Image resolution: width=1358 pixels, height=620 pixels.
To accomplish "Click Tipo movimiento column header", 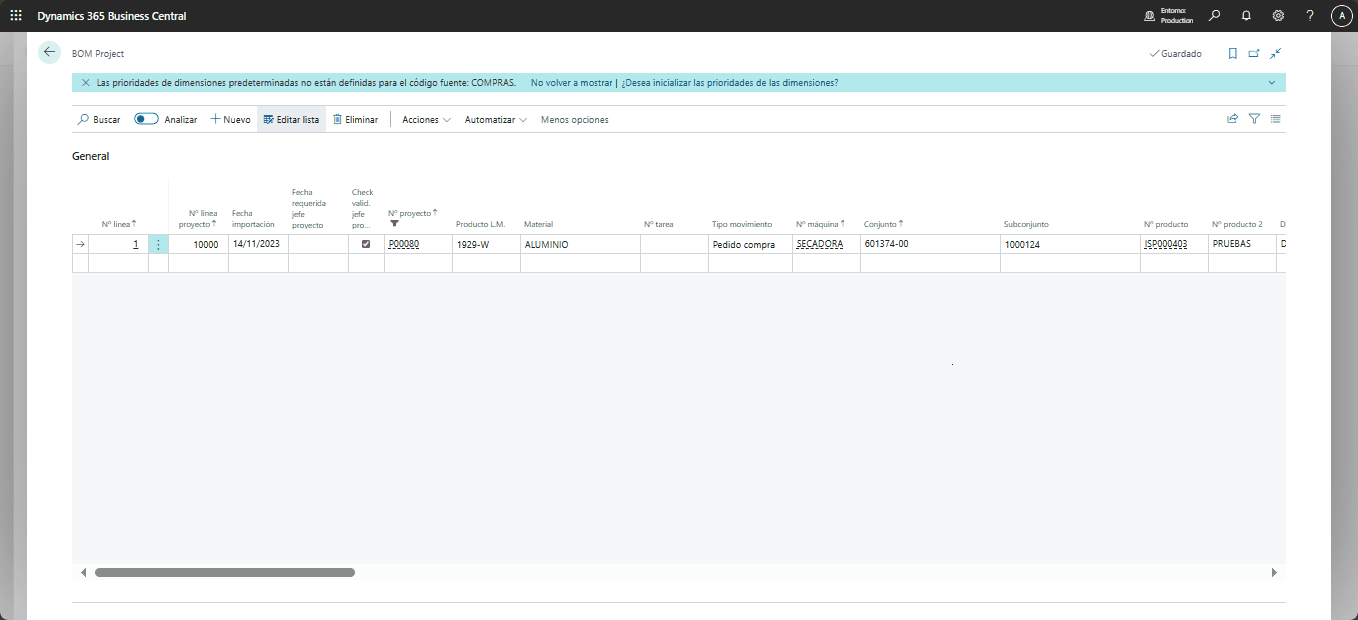I will click(742, 224).
